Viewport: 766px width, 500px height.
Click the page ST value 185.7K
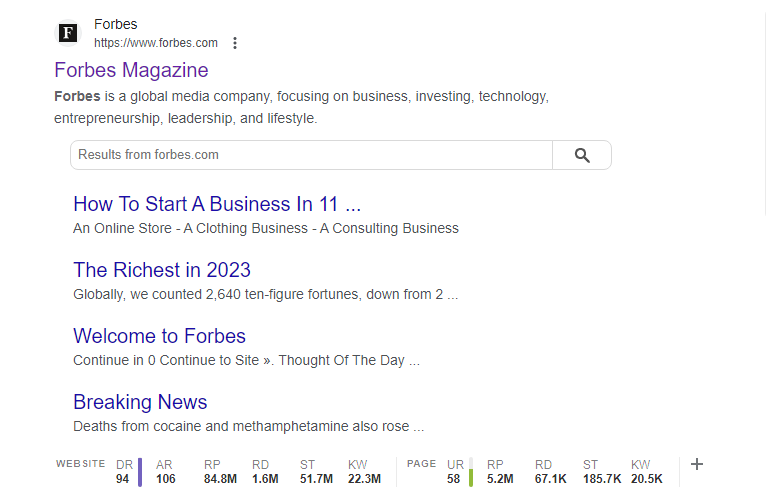coord(602,479)
